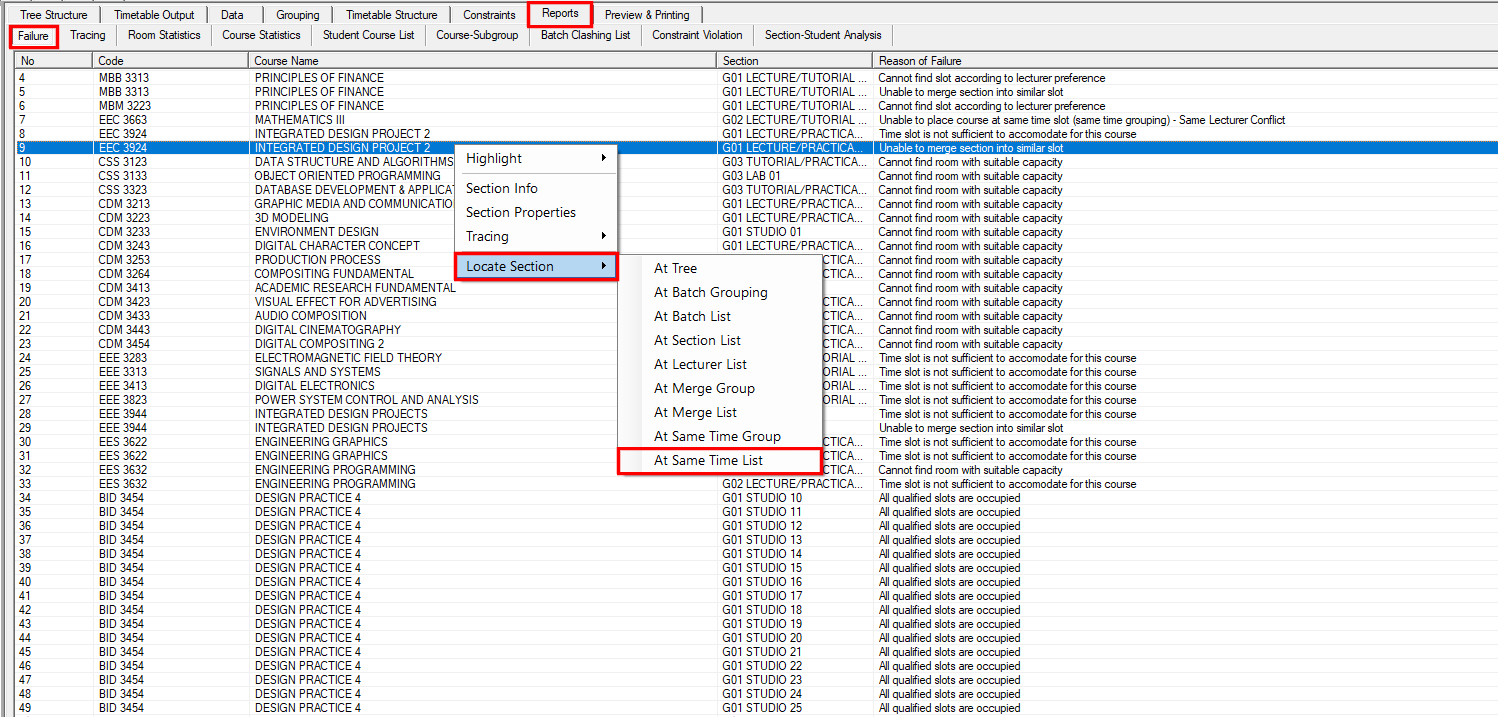Select the Failure sub-tab
1498x717 pixels.
click(x=33, y=36)
